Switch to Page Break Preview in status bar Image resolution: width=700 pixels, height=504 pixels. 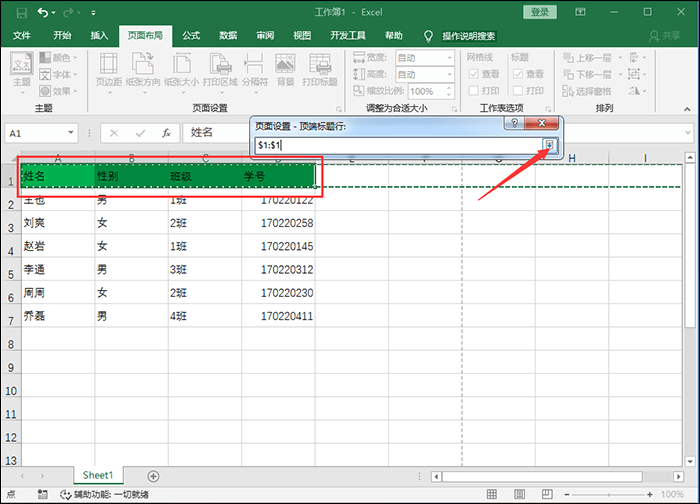(x=547, y=494)
